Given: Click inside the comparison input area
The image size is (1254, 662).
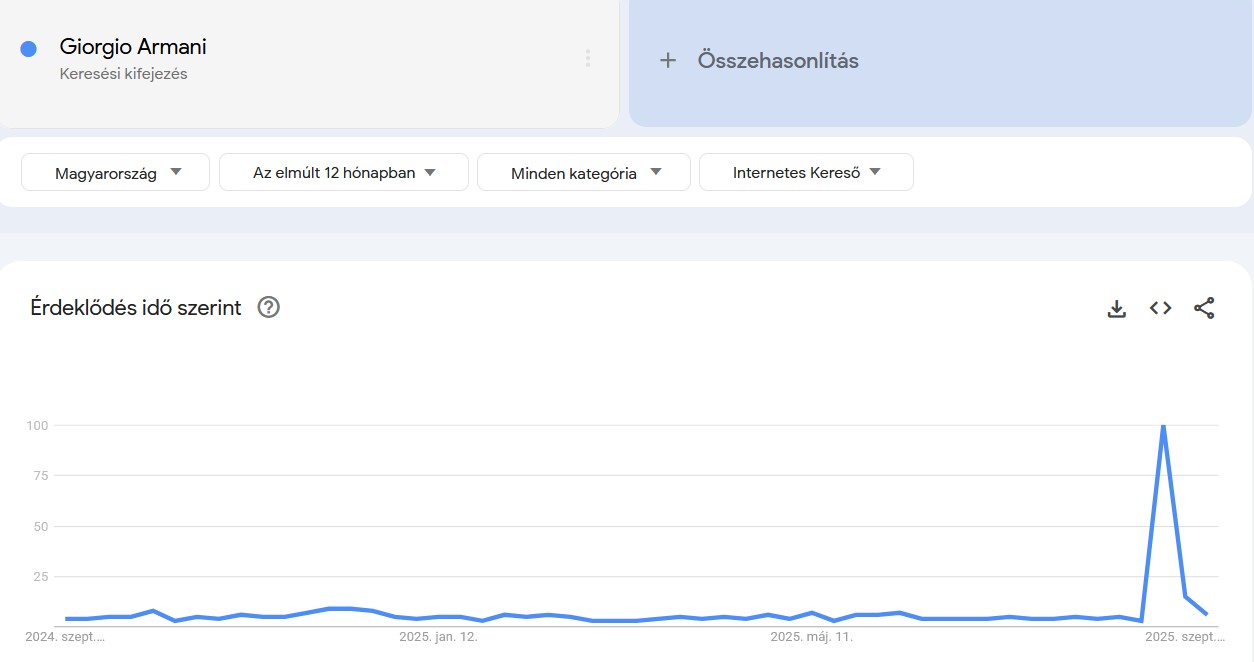Looking at the screenshot, I should click(940, 60).
